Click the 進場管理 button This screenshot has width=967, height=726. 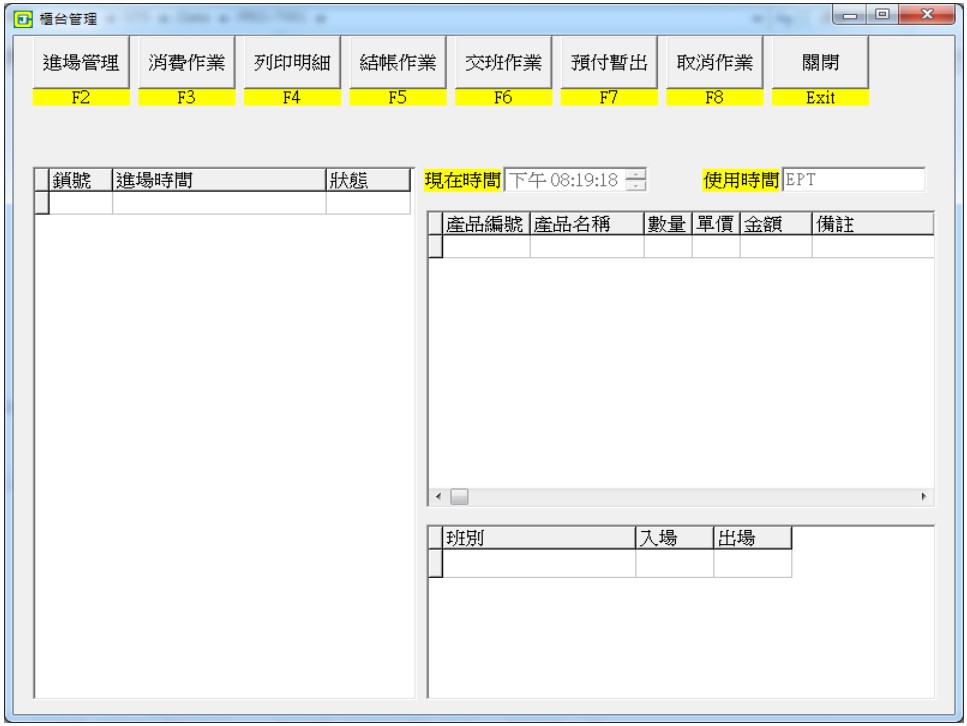coord(81,64)
